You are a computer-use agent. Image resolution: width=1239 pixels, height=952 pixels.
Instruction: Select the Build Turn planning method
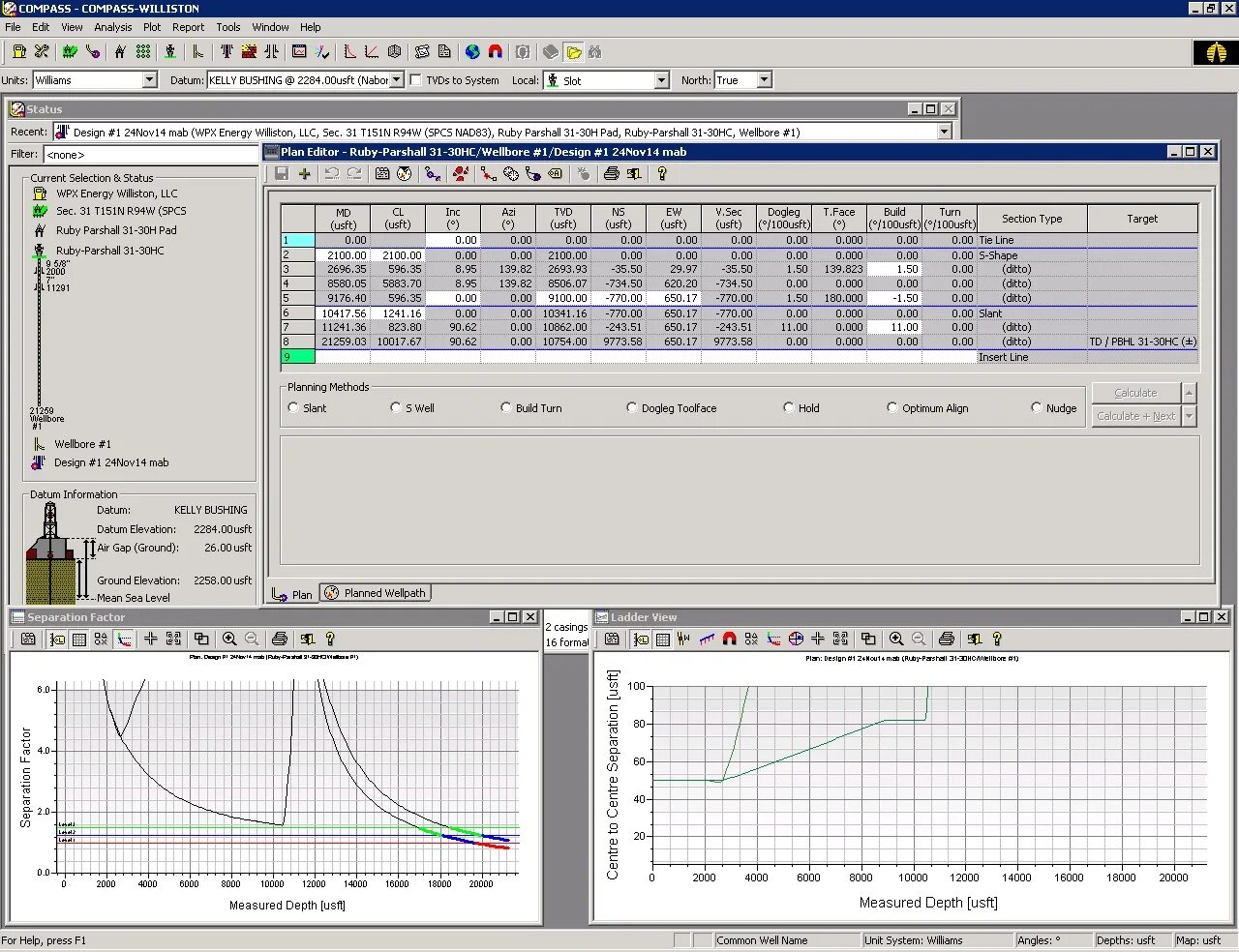(506, 408)
